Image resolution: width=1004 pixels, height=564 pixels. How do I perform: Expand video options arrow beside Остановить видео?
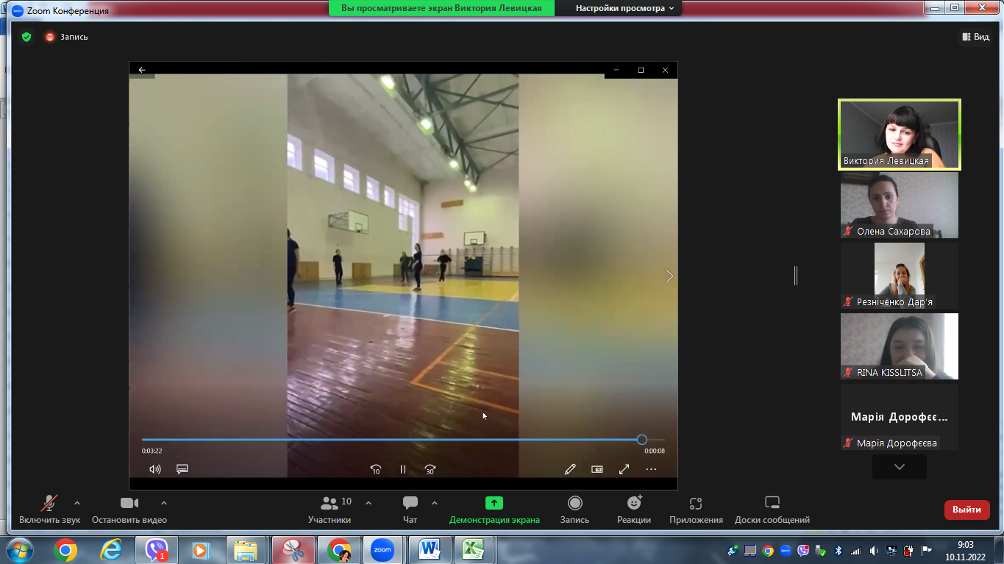[164, 503]
